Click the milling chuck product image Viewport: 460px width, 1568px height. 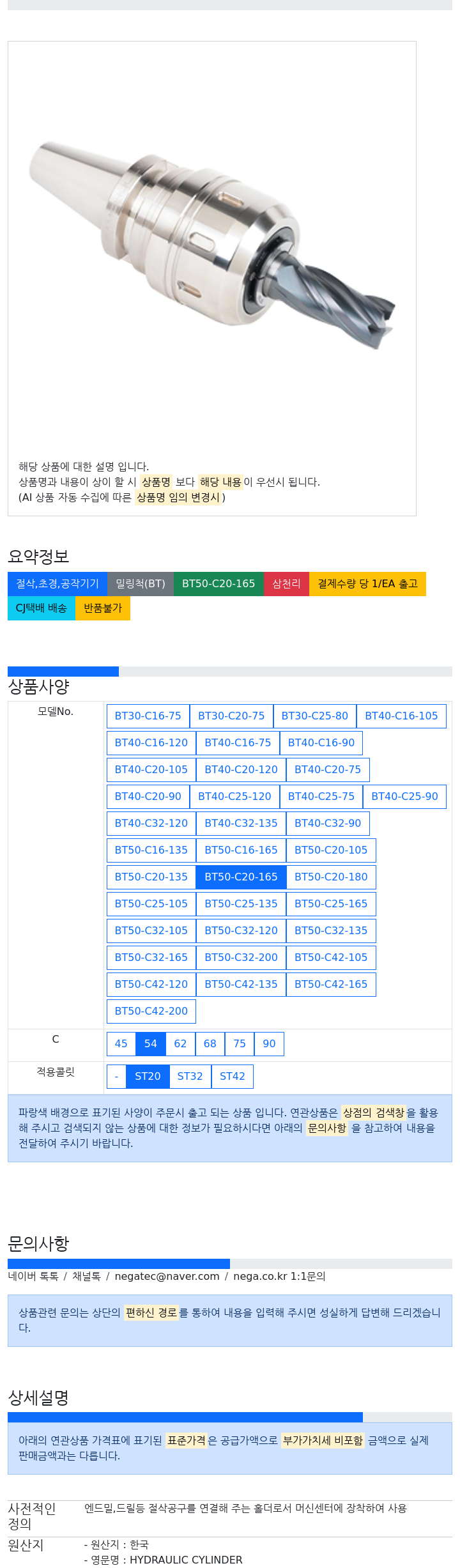(x=211, y=245)
